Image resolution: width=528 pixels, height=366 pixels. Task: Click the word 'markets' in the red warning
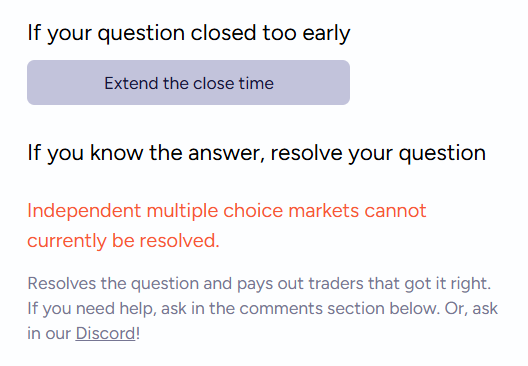point(324,211)
